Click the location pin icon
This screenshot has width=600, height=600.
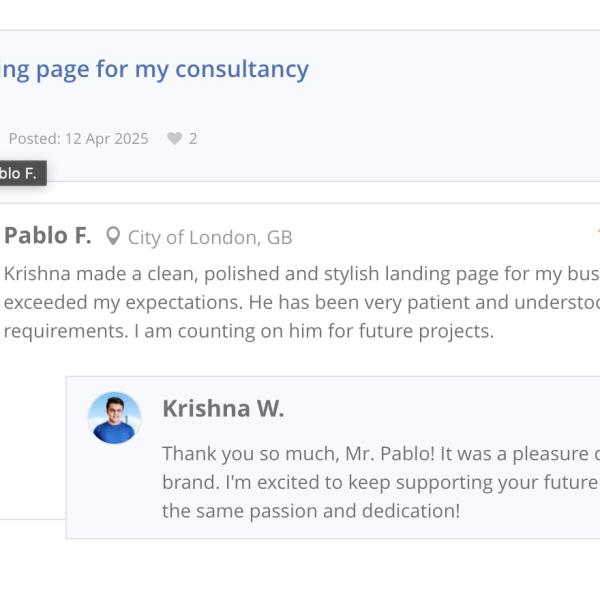coord(113,237)
